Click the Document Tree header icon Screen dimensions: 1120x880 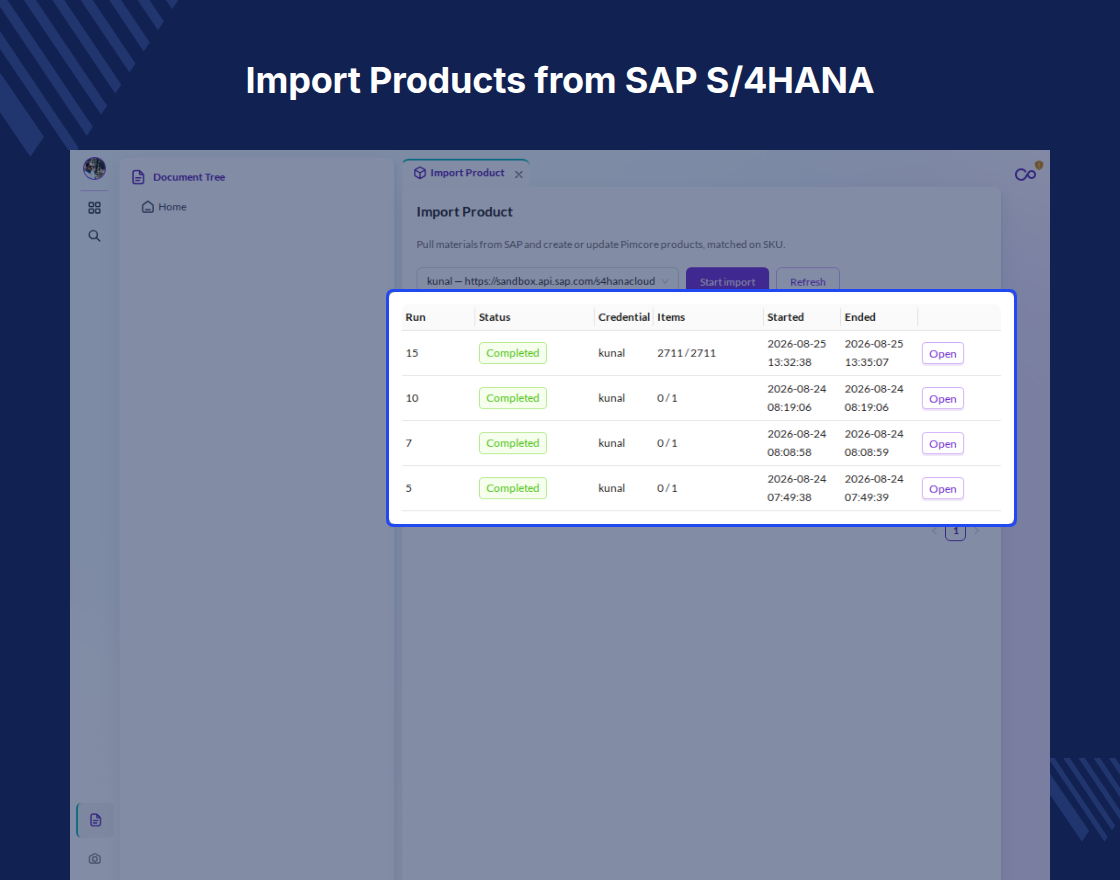pos(139,177)
